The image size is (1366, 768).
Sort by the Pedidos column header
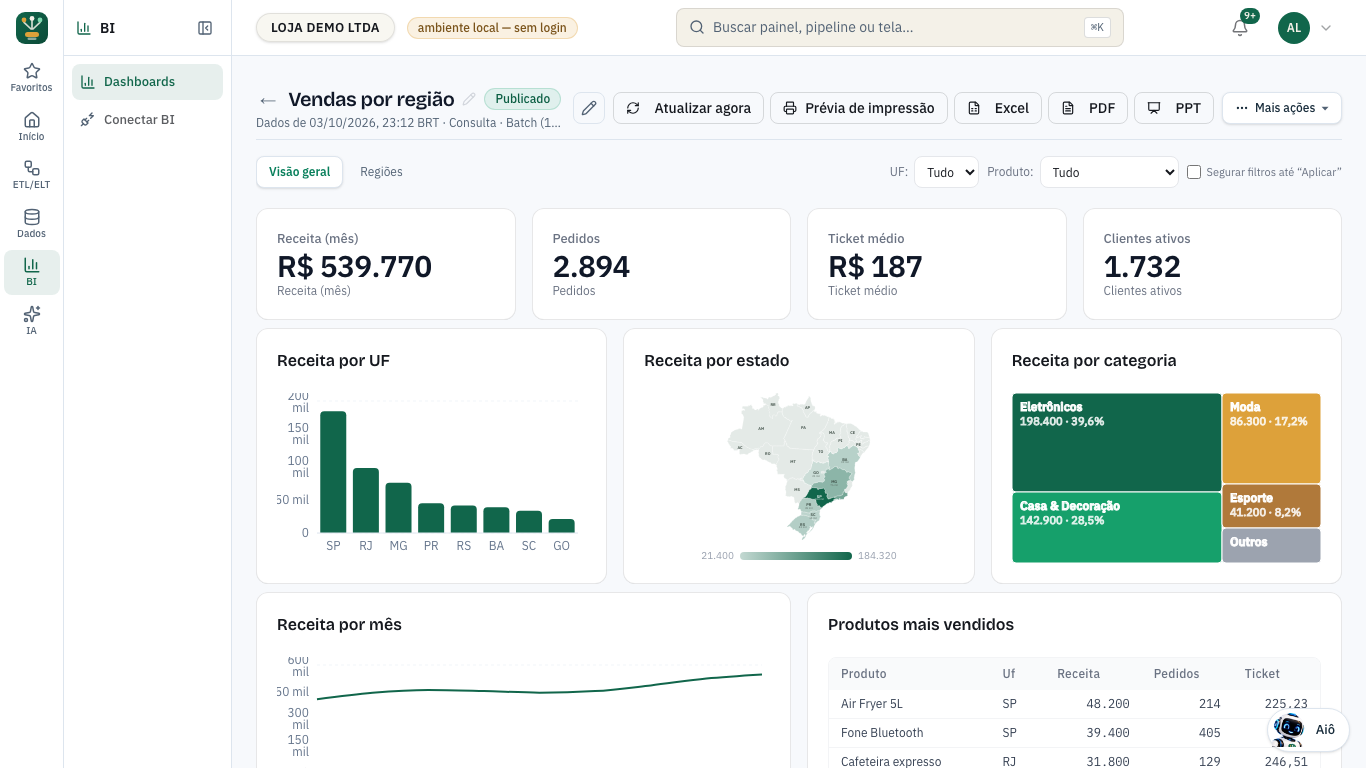[x=1176, y=674]
